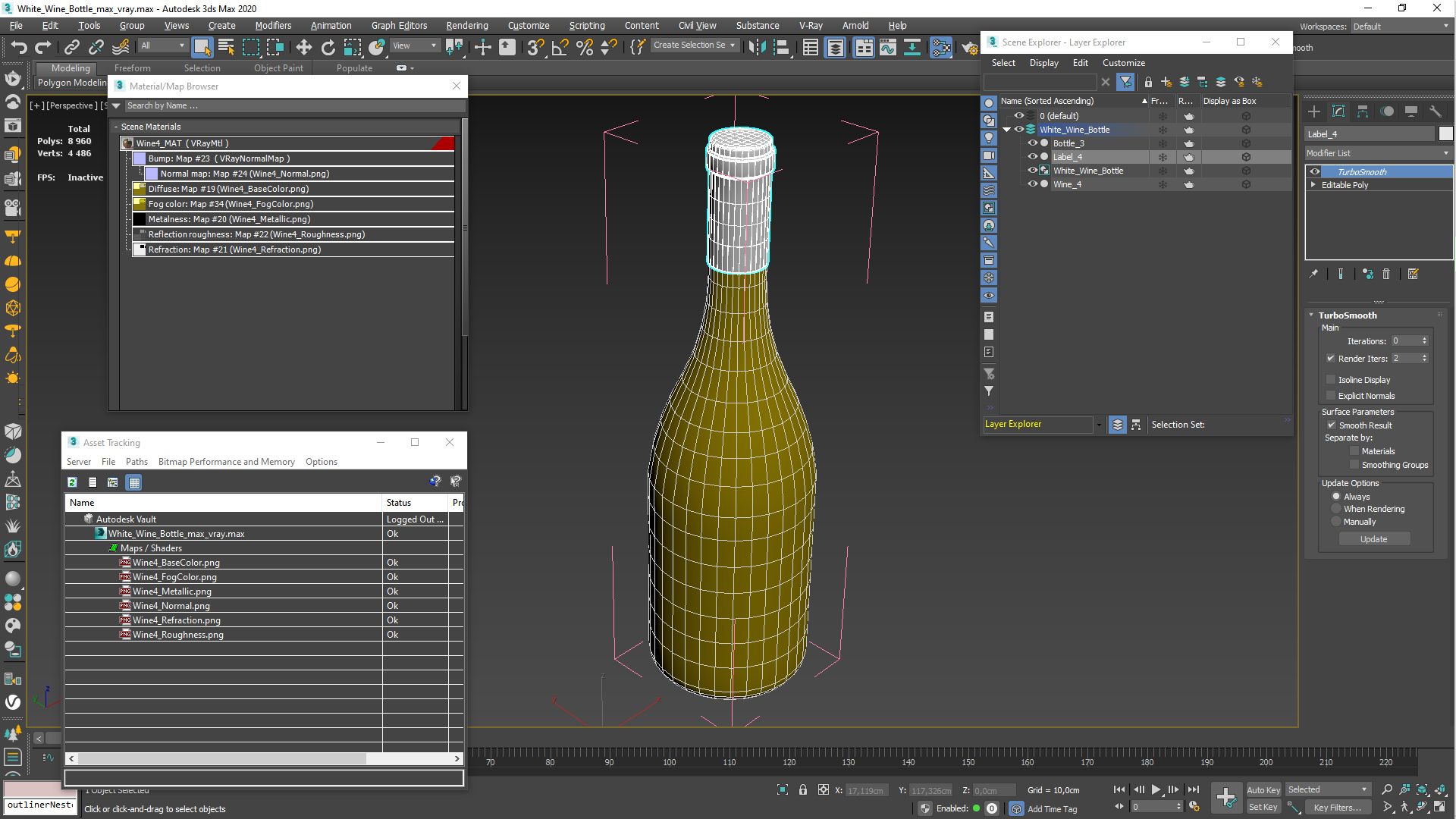1456x819 pixels.
Task: Open the Workspaces Default dropdown
Action: pyautogui.click(x=1401, y=27)
